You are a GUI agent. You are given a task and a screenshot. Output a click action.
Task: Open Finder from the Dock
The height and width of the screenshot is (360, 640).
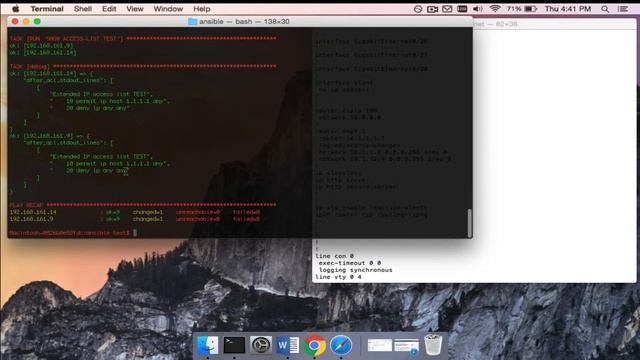(x=207, y=345)
